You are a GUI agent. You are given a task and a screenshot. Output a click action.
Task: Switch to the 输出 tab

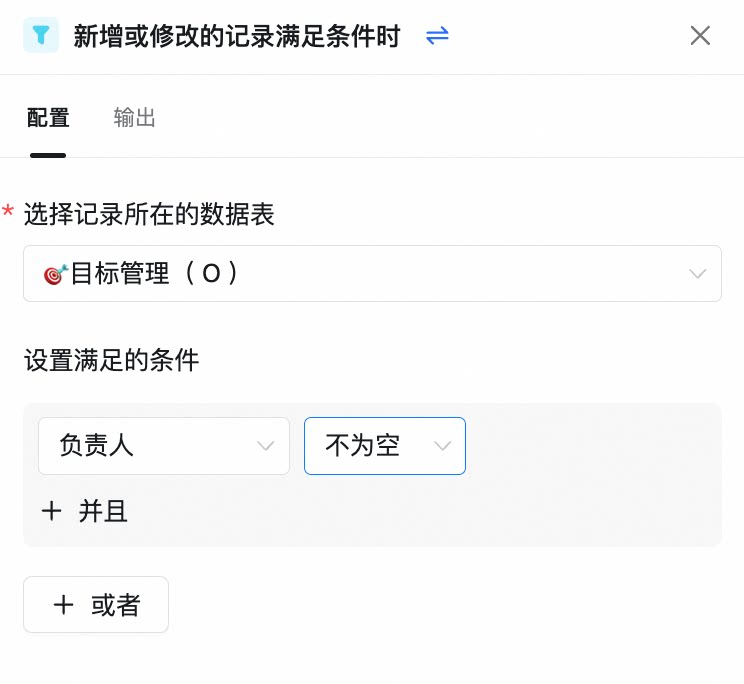(134, 117)
